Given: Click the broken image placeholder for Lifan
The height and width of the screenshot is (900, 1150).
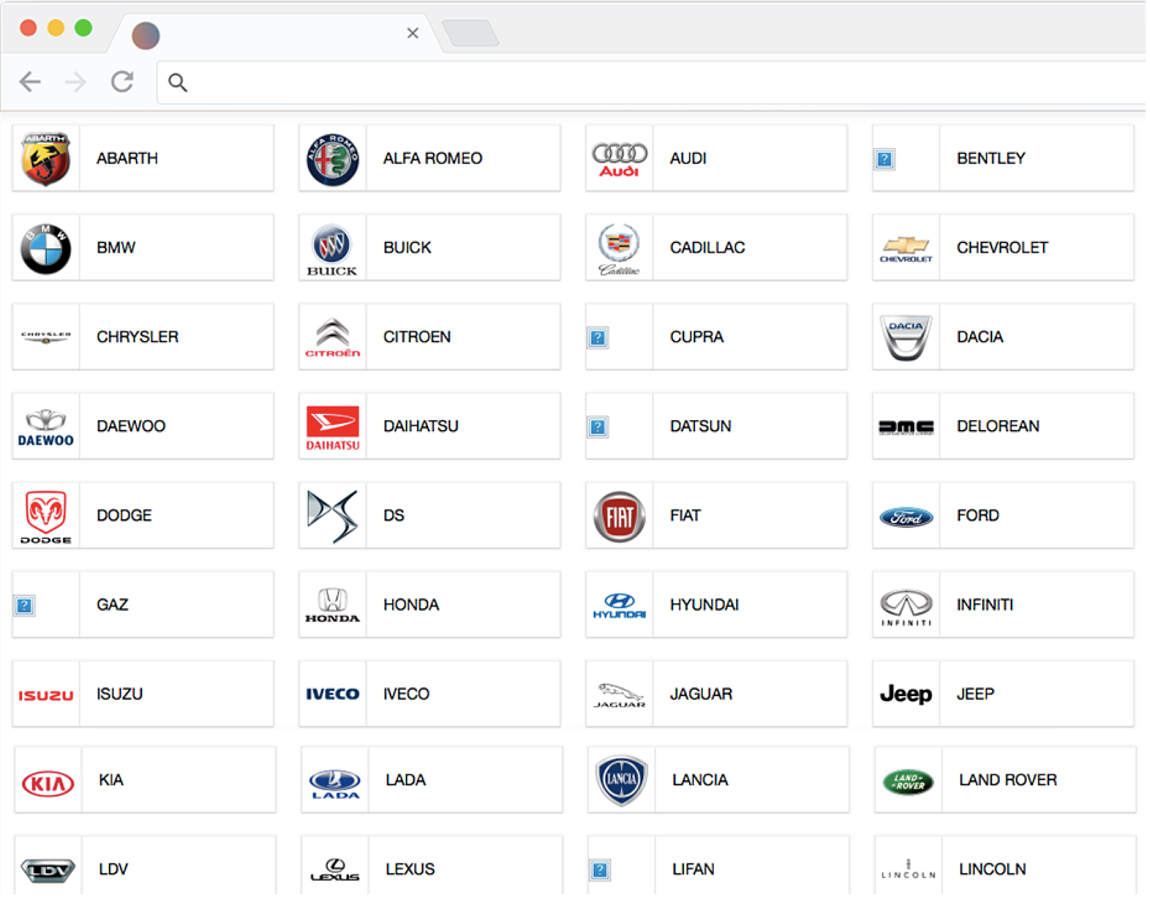Looking at the screenshot, I should (600, 871).
